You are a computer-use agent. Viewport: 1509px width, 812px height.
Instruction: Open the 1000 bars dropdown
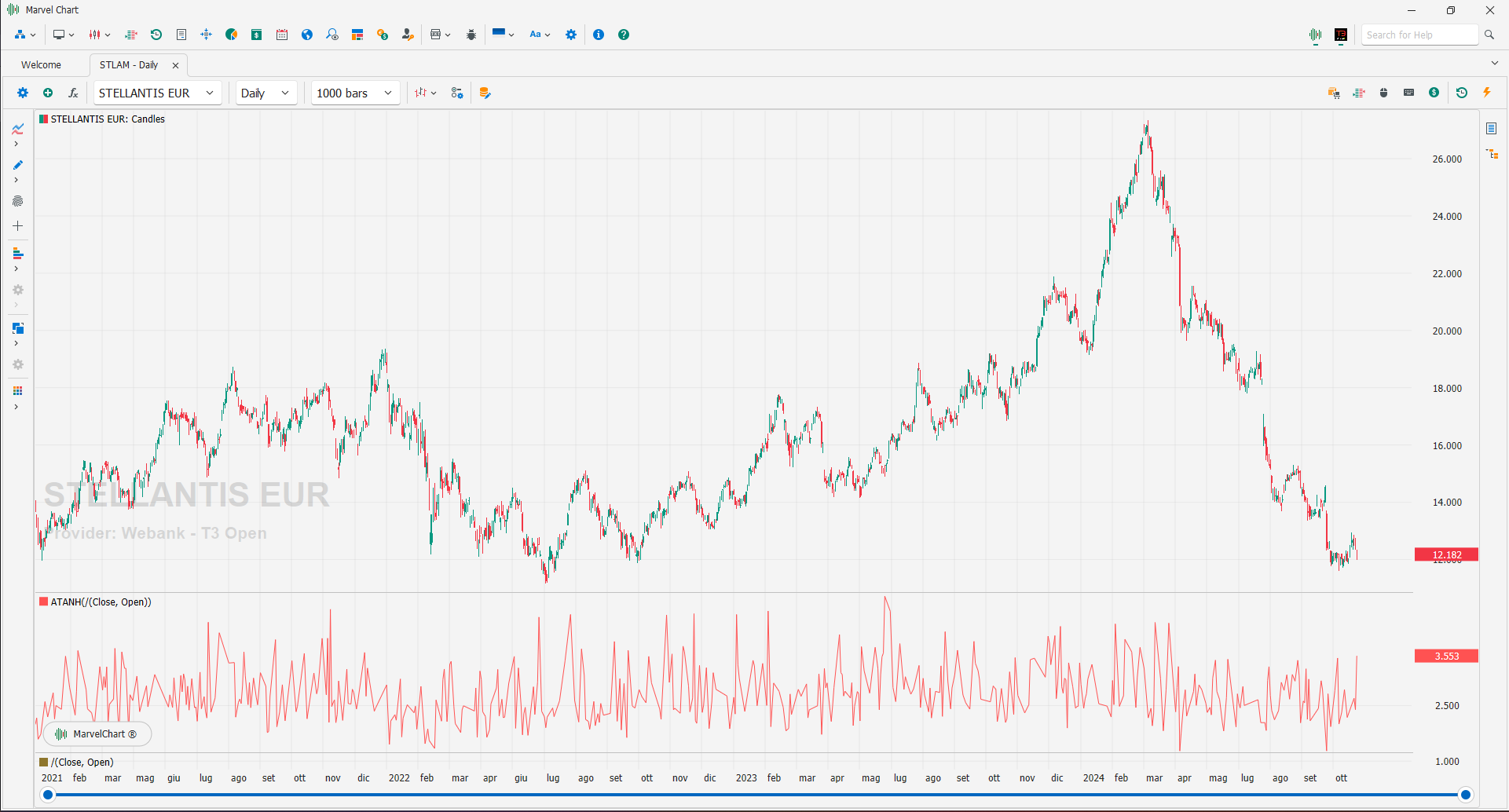(x=355, y=93)
